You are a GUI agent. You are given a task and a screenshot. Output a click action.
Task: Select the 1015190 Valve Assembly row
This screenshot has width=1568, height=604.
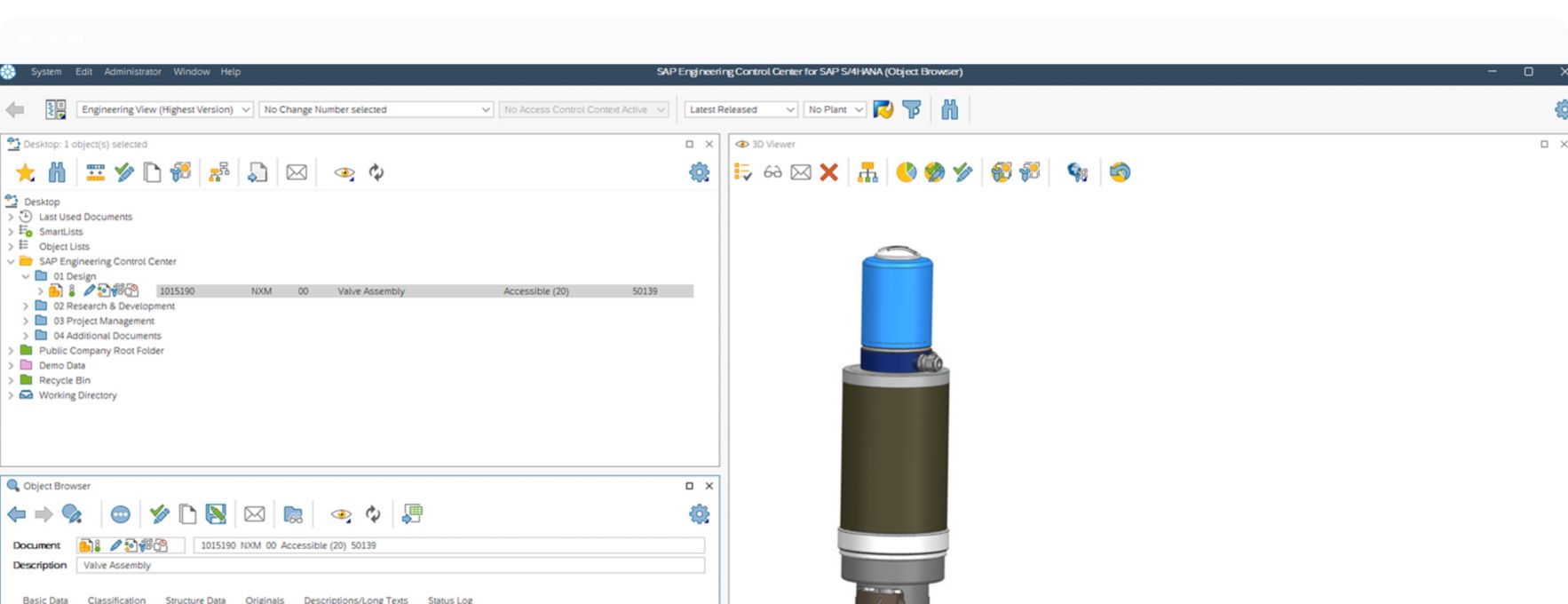424,291
